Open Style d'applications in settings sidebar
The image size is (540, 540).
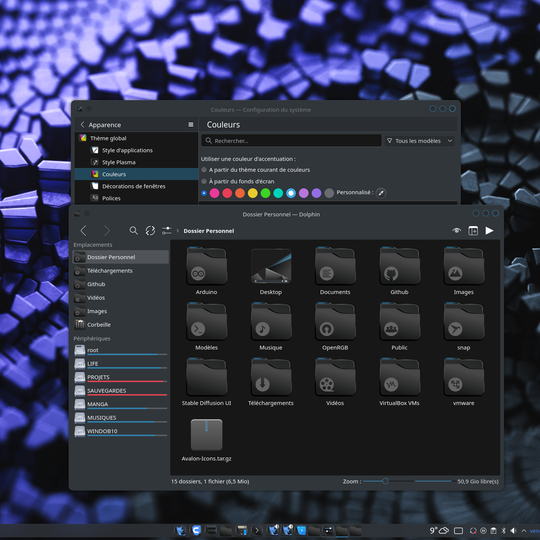(x=136, y=150)
